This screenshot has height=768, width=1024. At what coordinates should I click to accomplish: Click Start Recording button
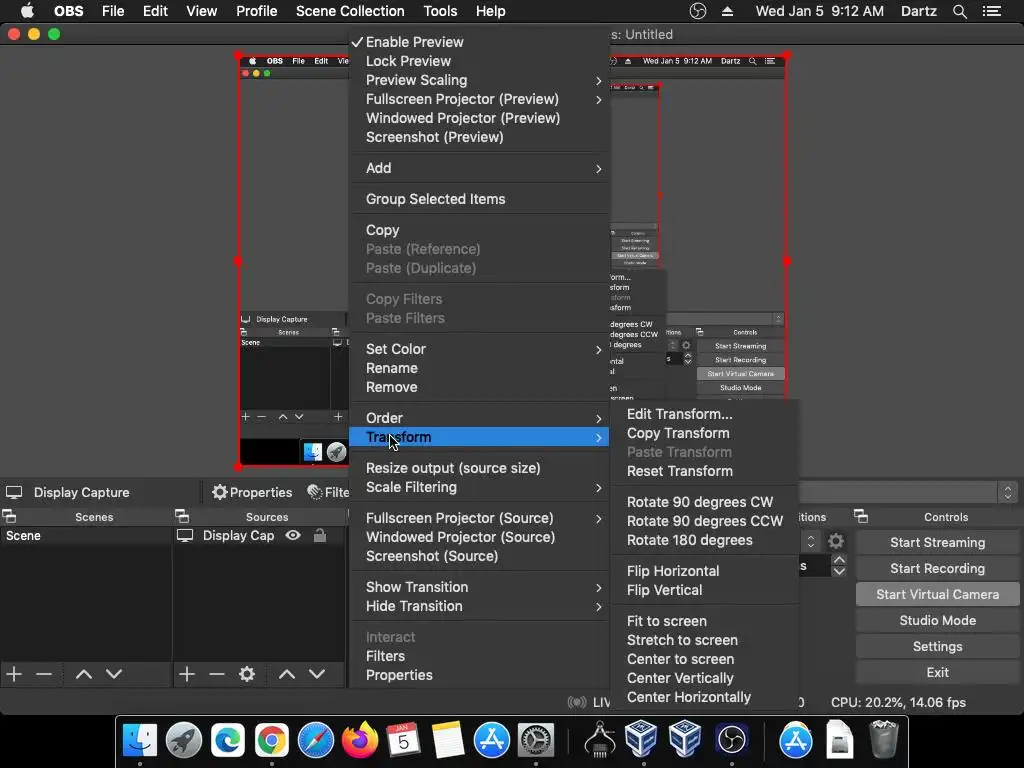[x=937, y=568]
